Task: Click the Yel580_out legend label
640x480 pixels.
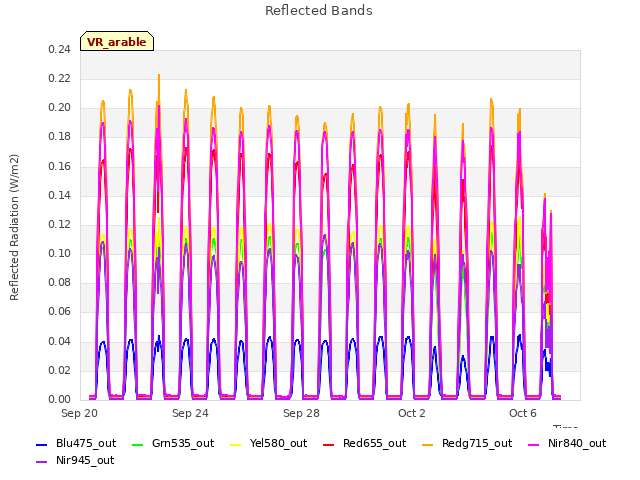Action: [278, 443]
